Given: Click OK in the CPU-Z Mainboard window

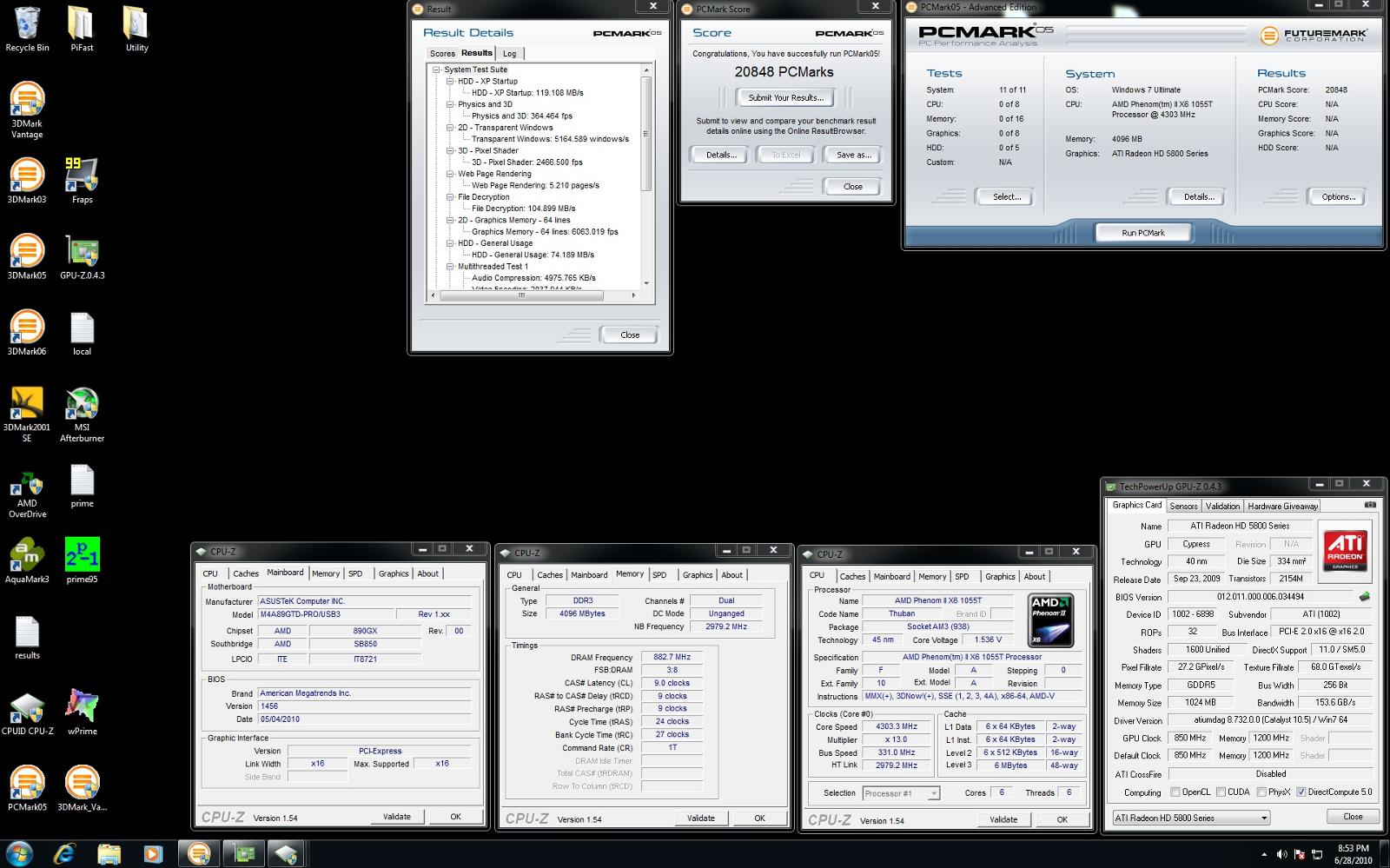Looking at the screenshot, I should click(455, 817).
